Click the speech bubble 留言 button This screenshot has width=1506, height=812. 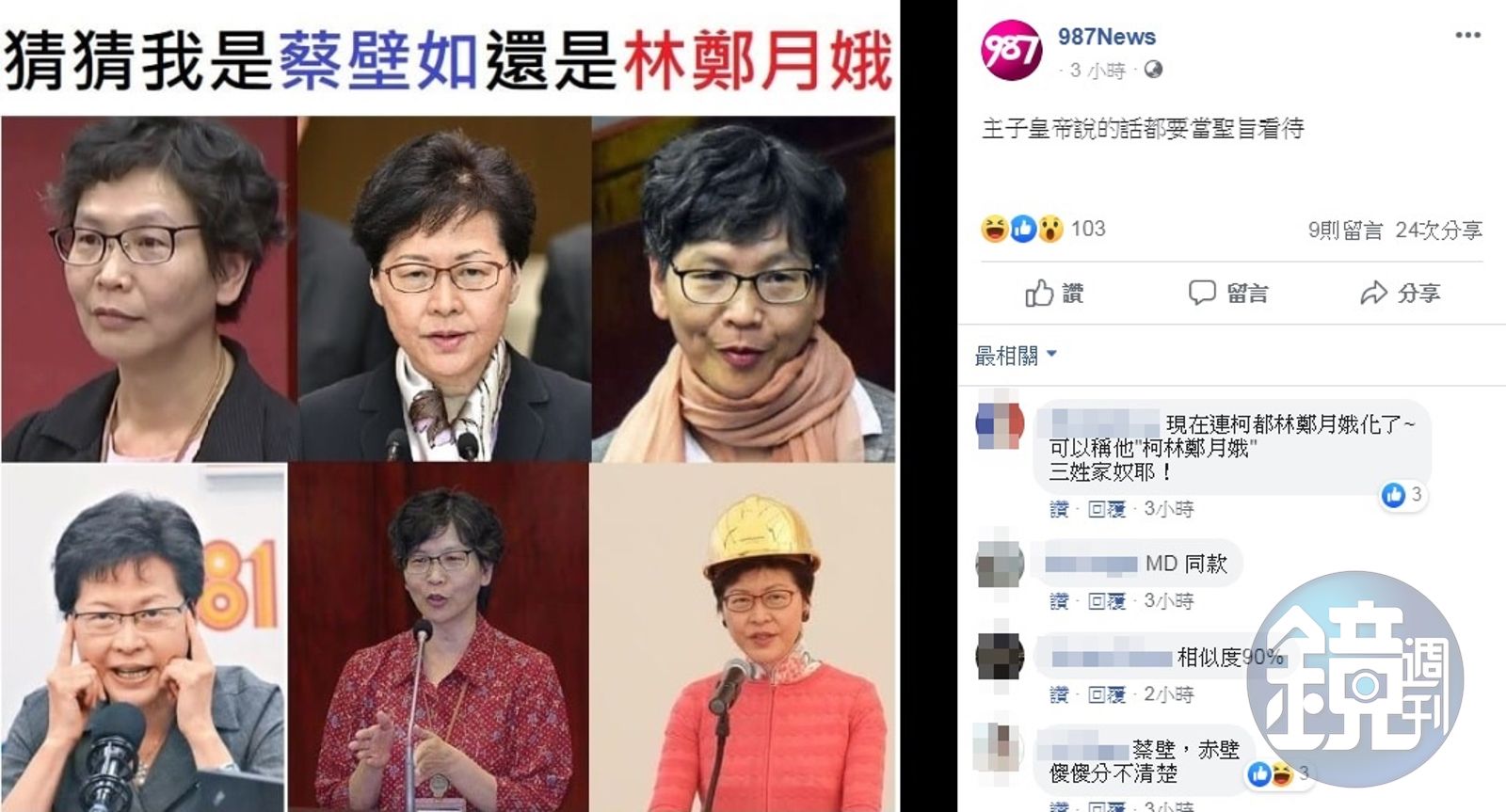(1228, 294)
